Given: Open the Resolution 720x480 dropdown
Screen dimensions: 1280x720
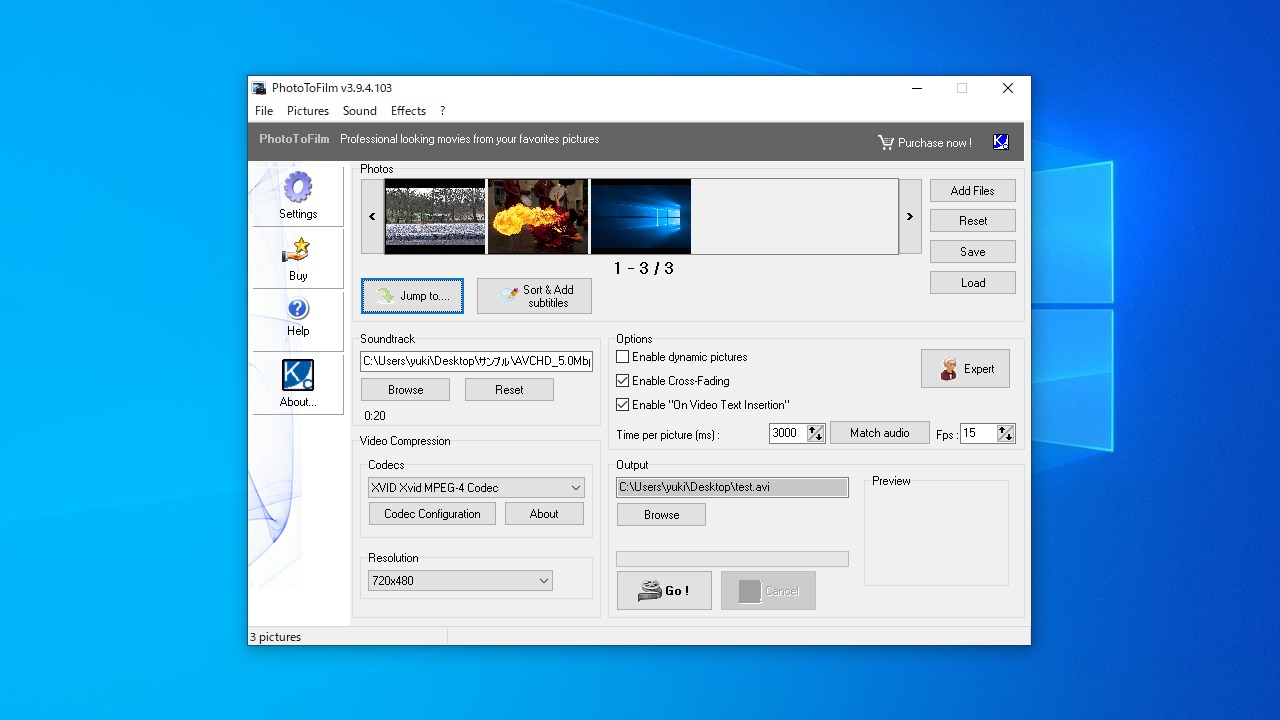Looking at the screenshot, I should click(x=460, y=581).
